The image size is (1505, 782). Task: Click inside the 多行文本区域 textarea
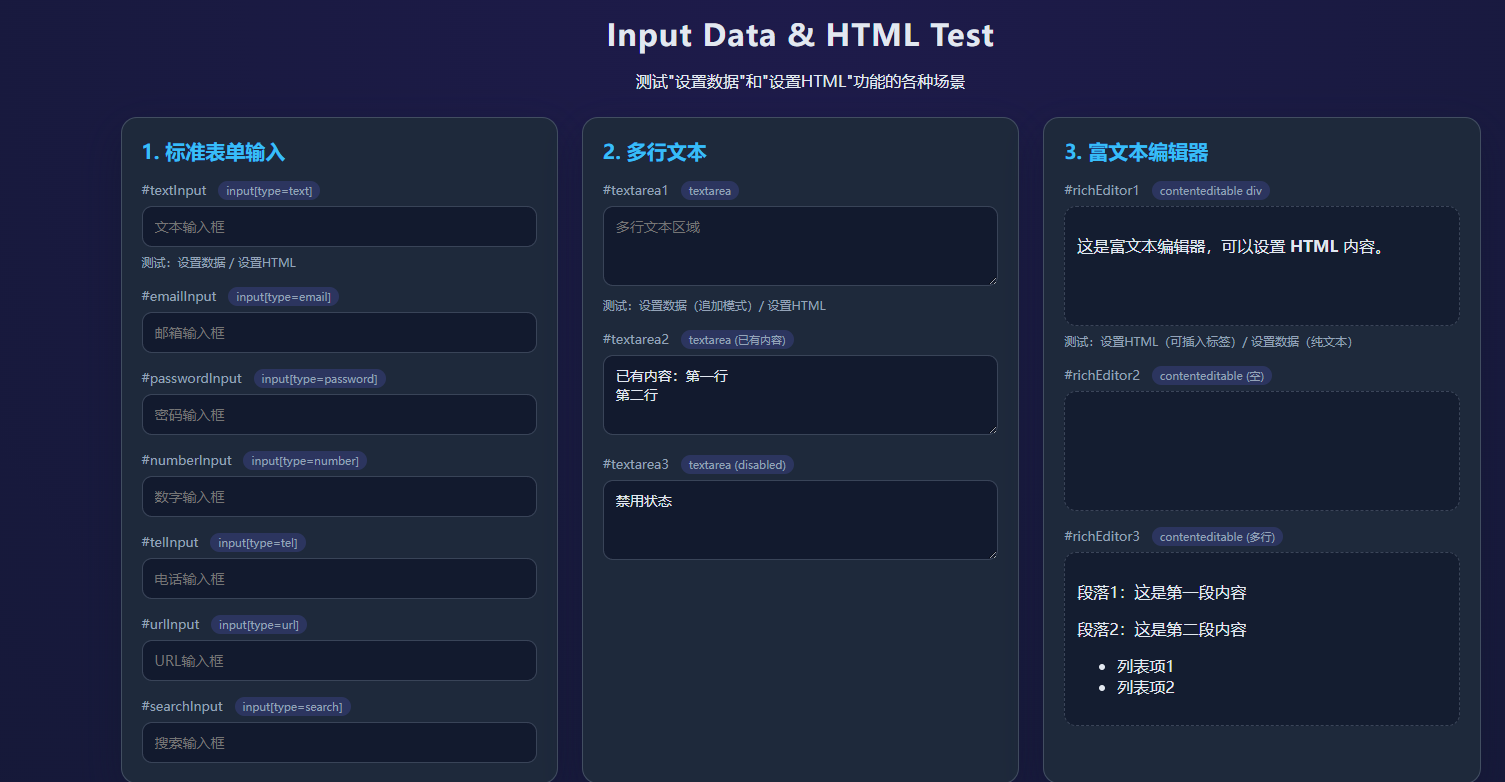(799, 246)
